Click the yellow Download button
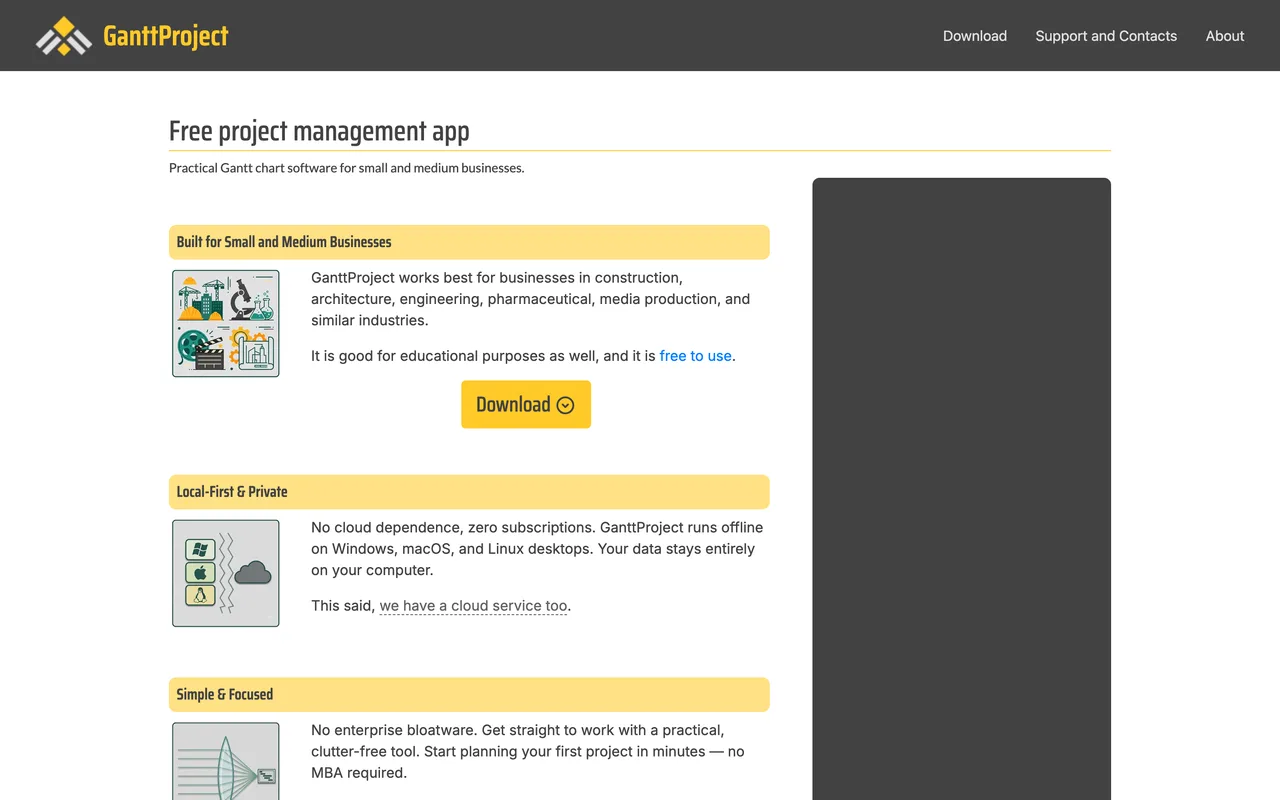 [x=526, y=404]
